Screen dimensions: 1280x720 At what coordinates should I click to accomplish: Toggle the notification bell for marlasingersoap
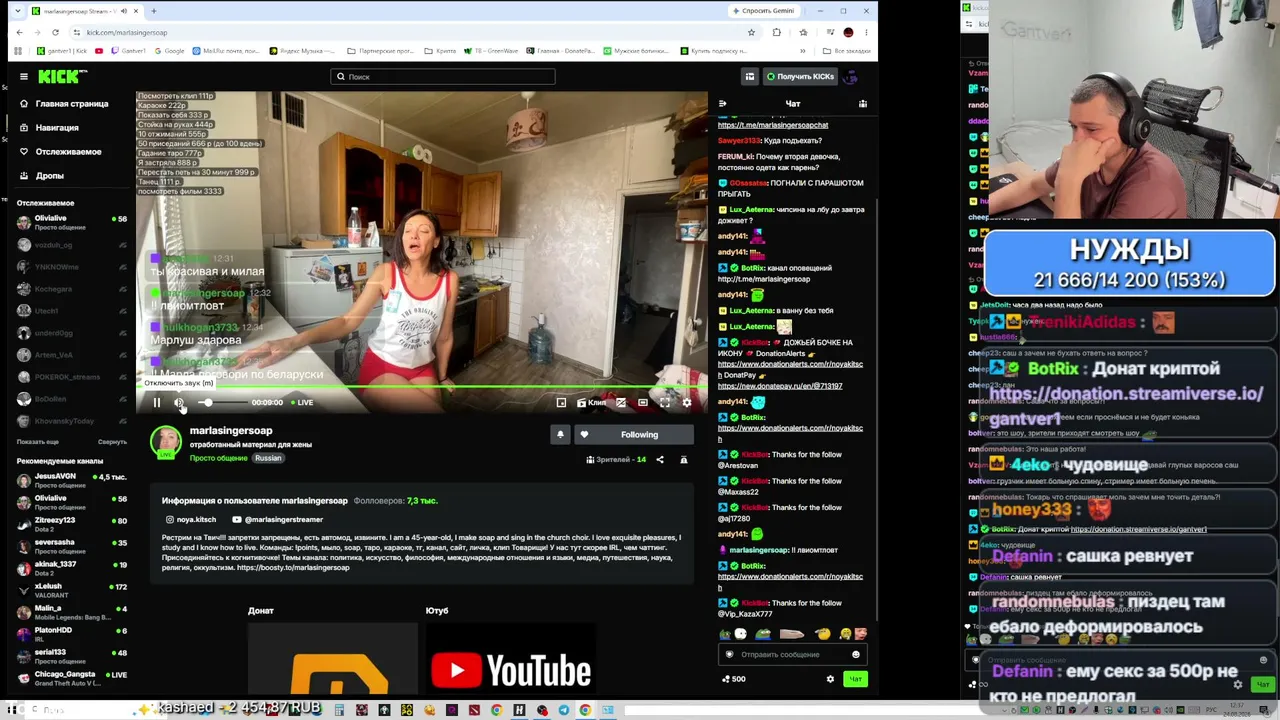click(560, 435)
